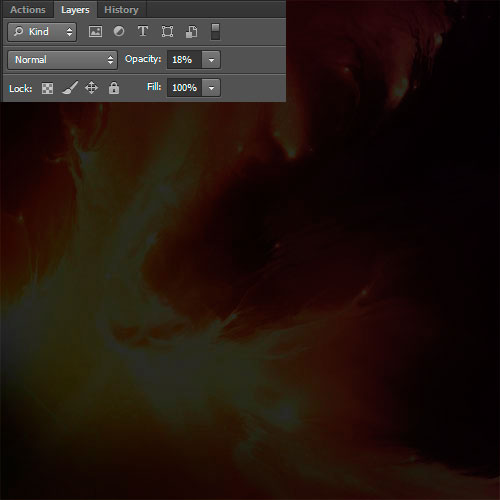
Task: Lock position move-arrows icon
Action: click(91, 88)
